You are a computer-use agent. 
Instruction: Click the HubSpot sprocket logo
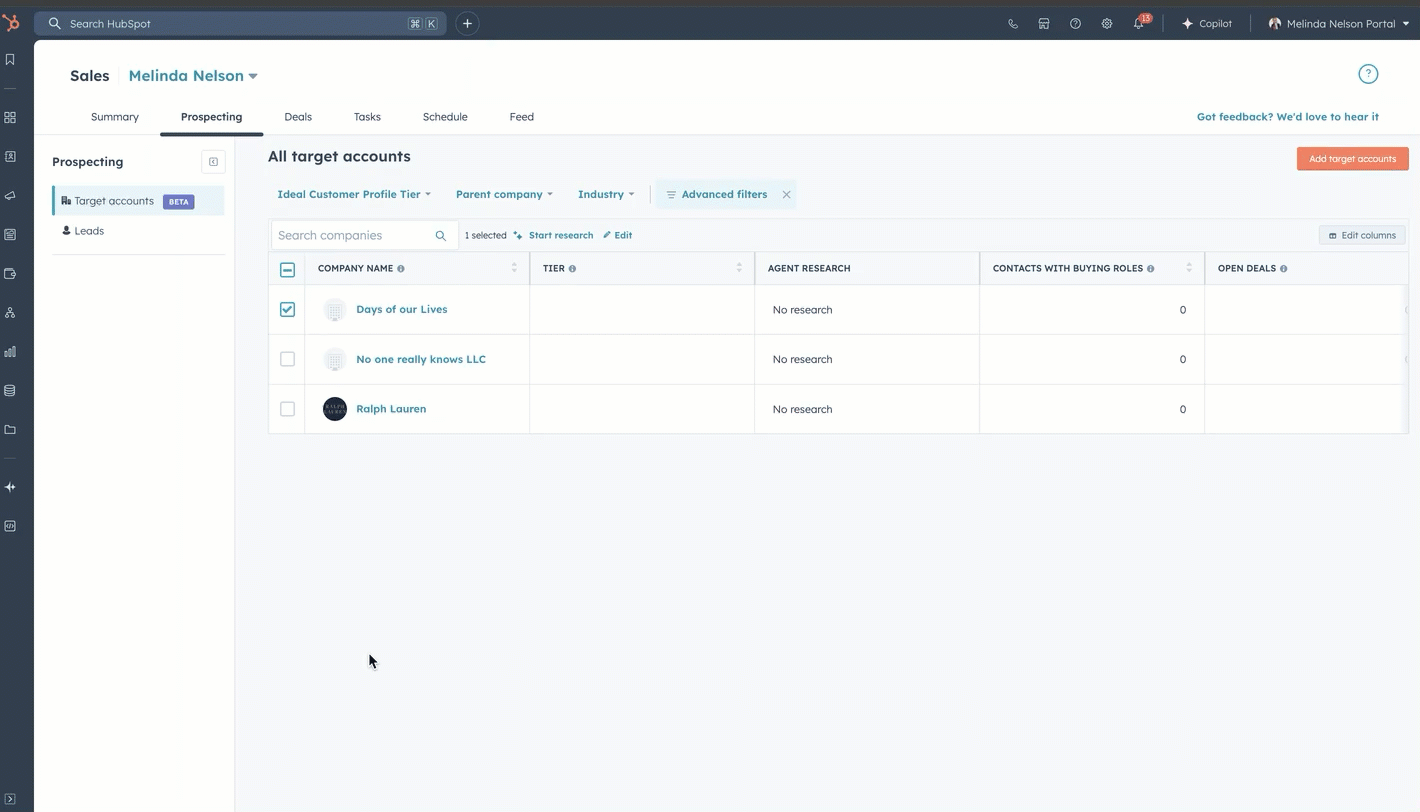tap(11, 23)
